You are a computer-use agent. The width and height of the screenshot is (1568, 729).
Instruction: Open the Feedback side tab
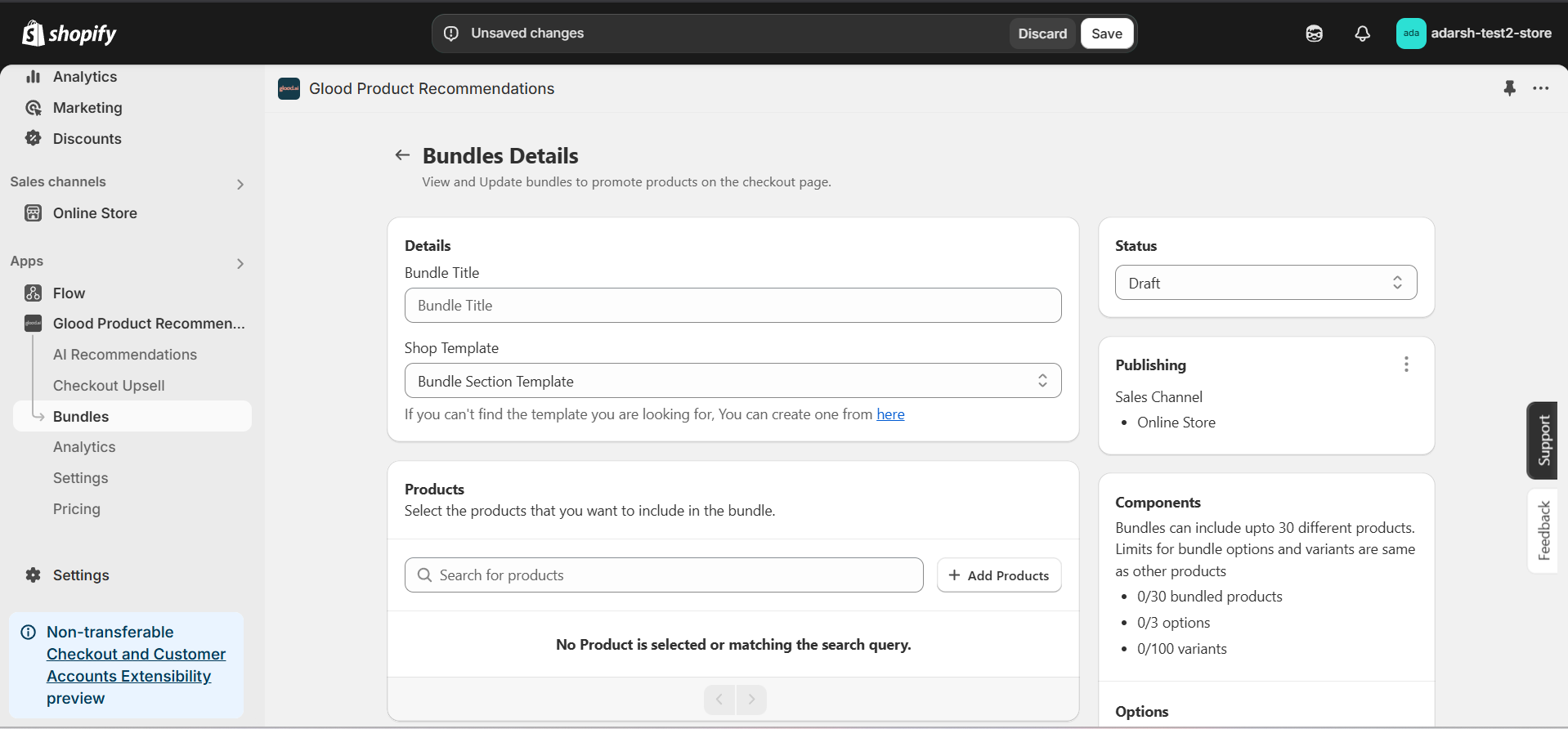pyautogui.click(x=1543, y=530)
